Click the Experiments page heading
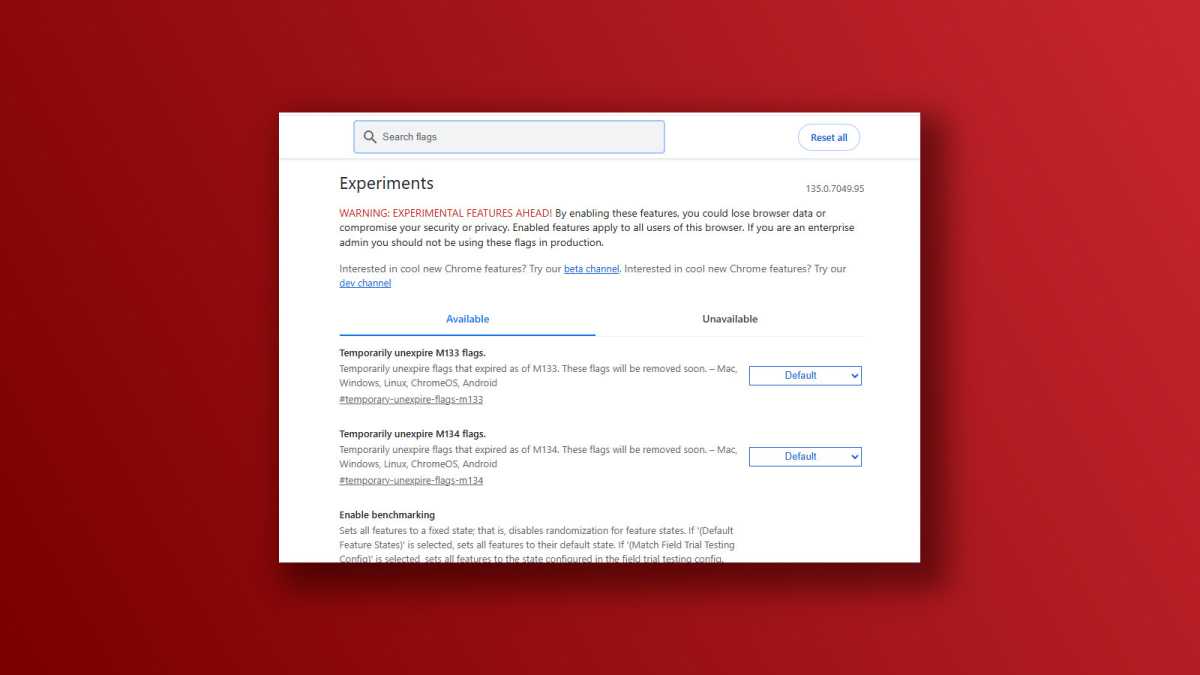 (x=386, y=183)
